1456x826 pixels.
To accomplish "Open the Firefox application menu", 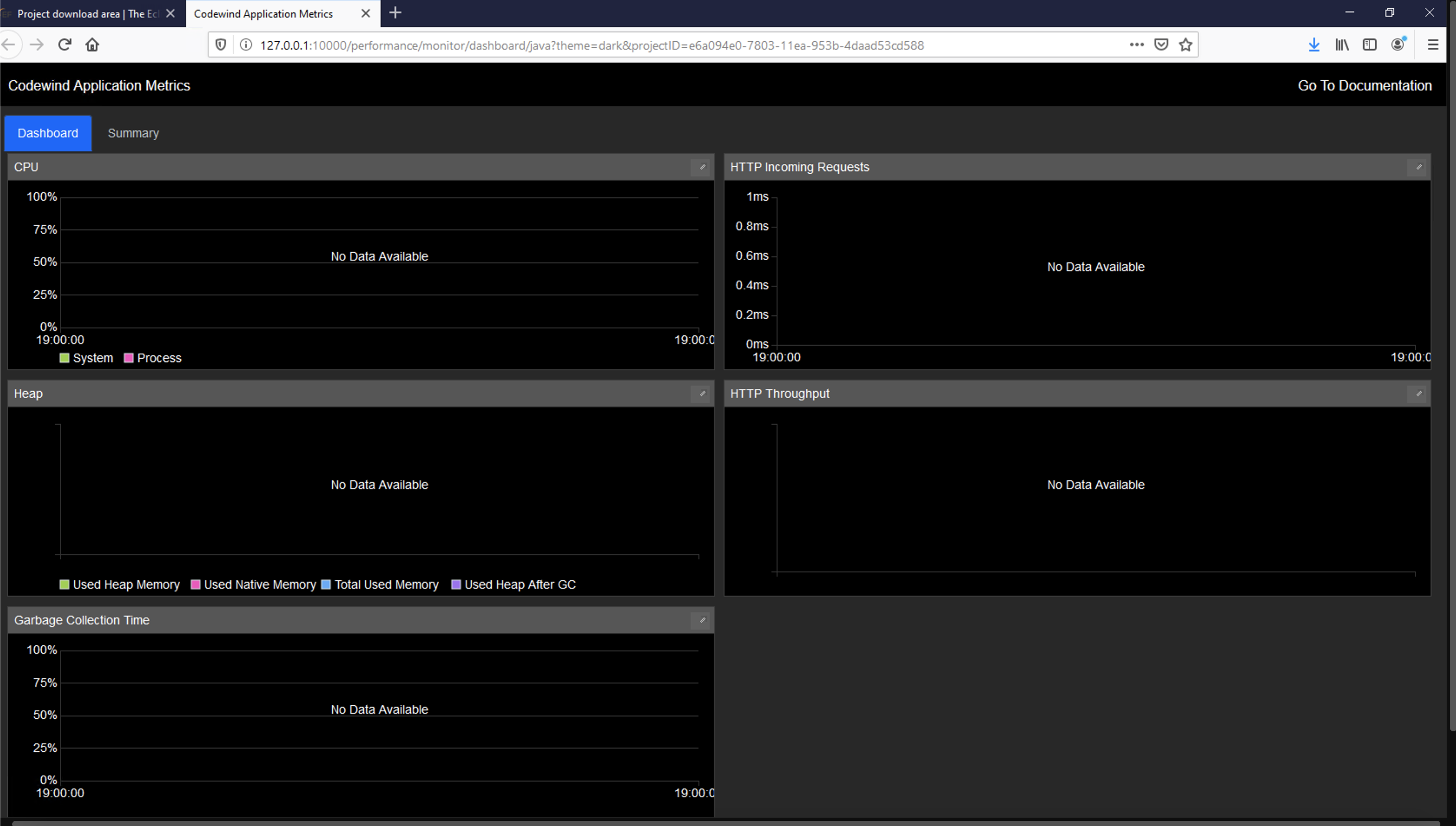I will point(1433,44).
